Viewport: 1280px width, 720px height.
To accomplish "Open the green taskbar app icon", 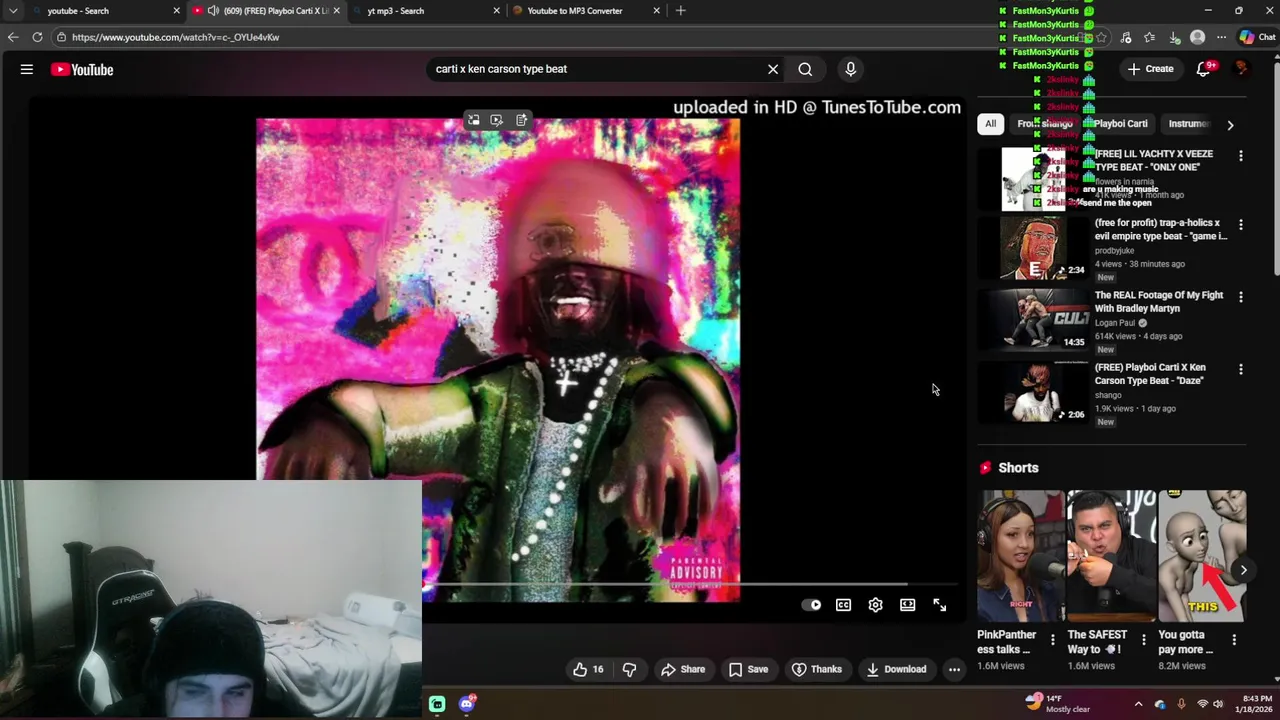I will [437, 704].
